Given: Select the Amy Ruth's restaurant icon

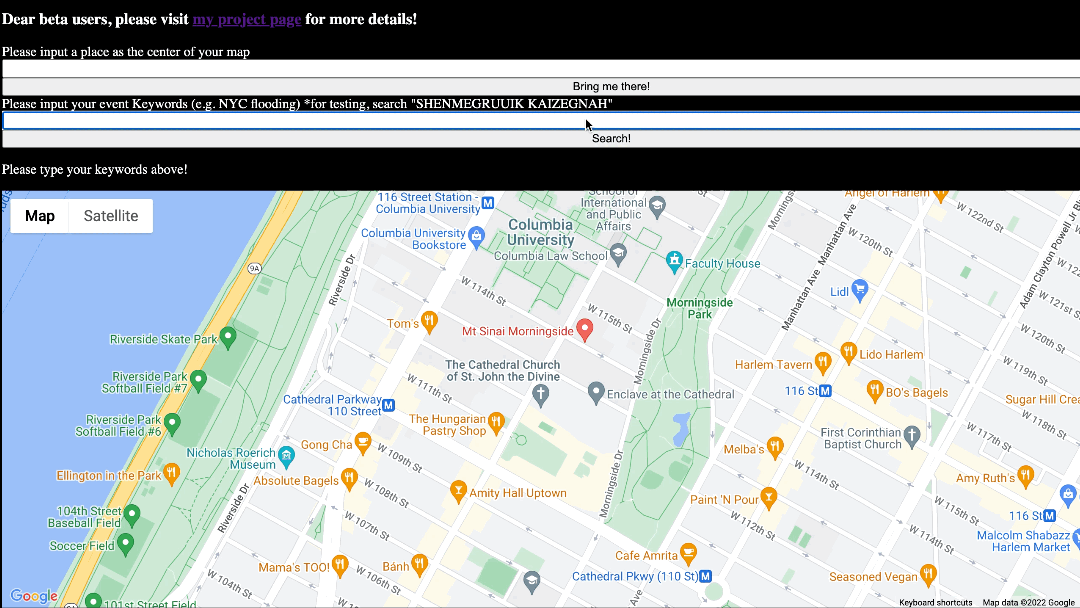Looking at the screenshot, I should [x=1026, y=476].
